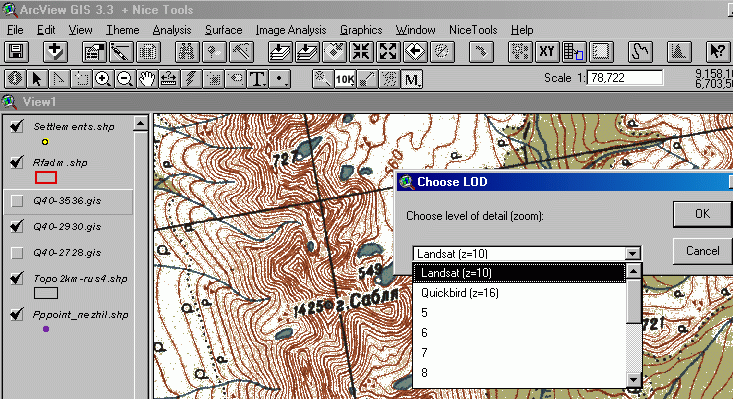This screenshot has height=399, width=733.
Task: Choose zoom level 5 in list
Action: (519, 313)
